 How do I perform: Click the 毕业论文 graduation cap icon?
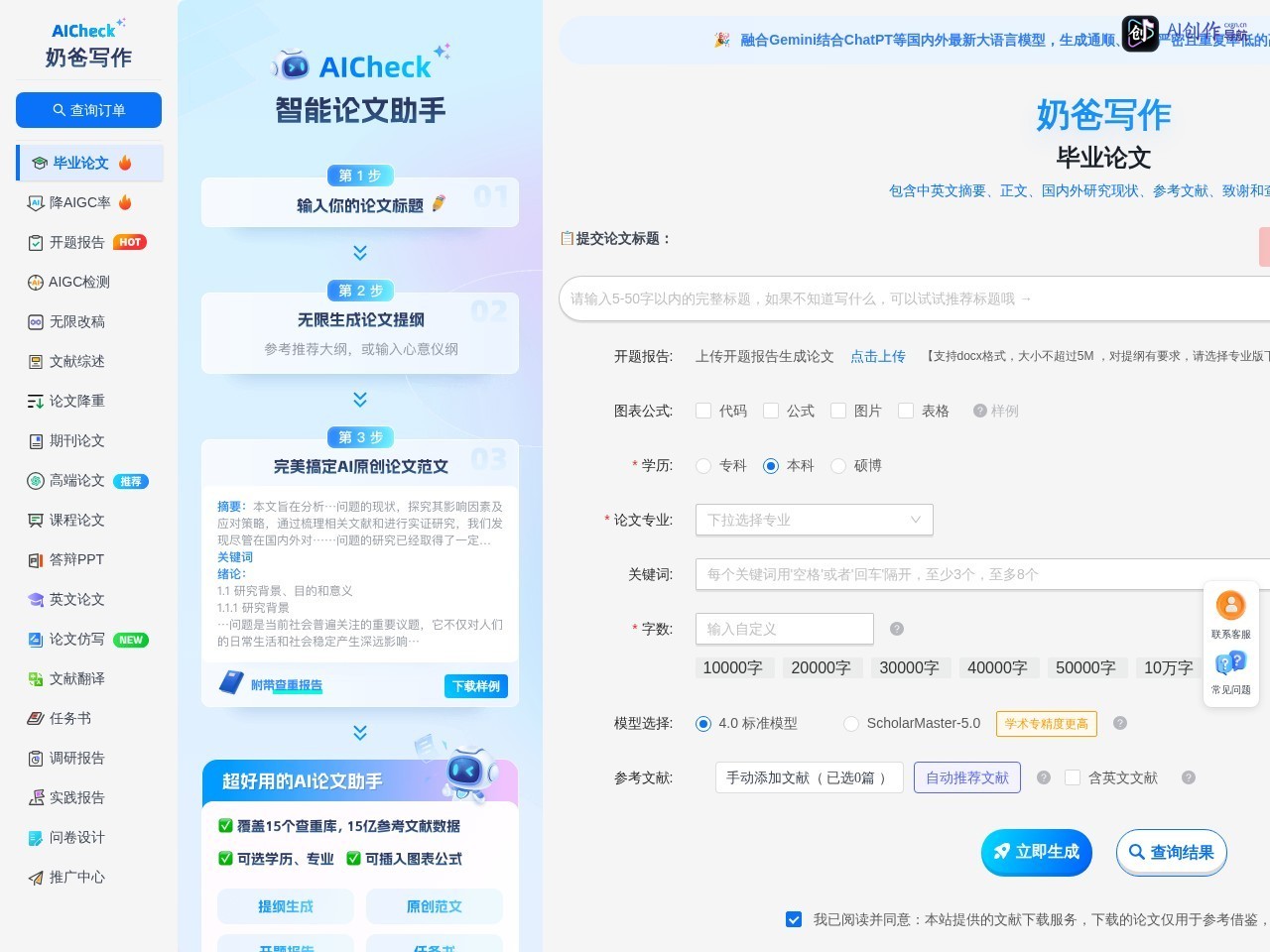click(x=40, y=164)
